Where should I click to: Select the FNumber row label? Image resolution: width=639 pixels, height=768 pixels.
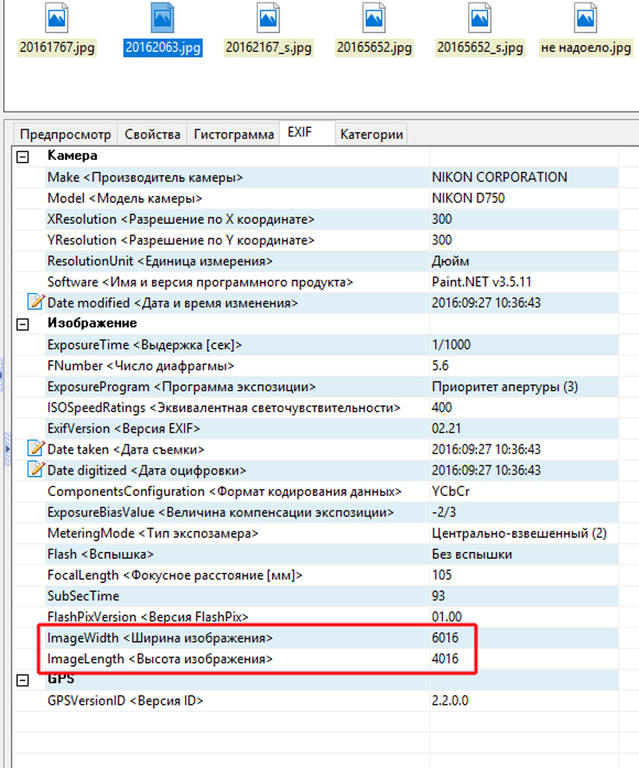coord(141,366)
